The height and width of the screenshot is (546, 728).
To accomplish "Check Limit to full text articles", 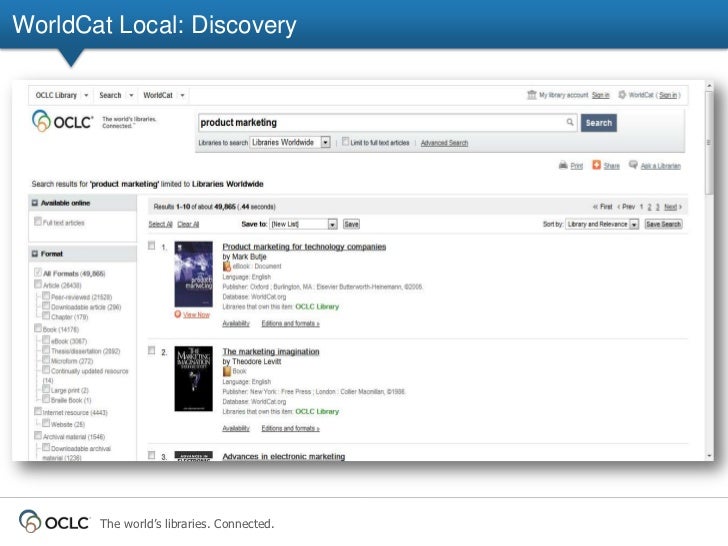I will pyautogui.click(x=345, y=142).
